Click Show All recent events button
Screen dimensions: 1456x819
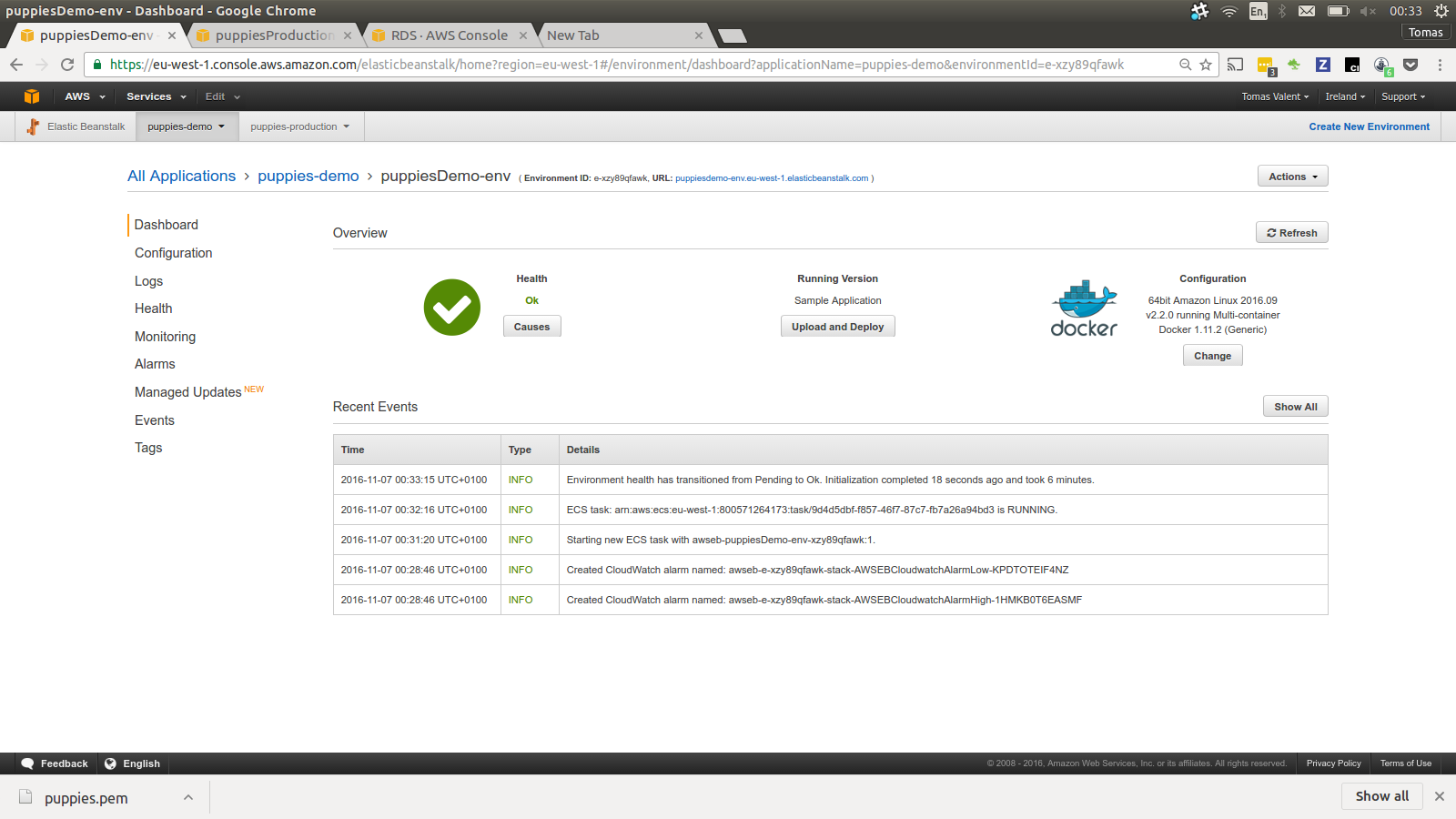click(x=1295, y=407)
